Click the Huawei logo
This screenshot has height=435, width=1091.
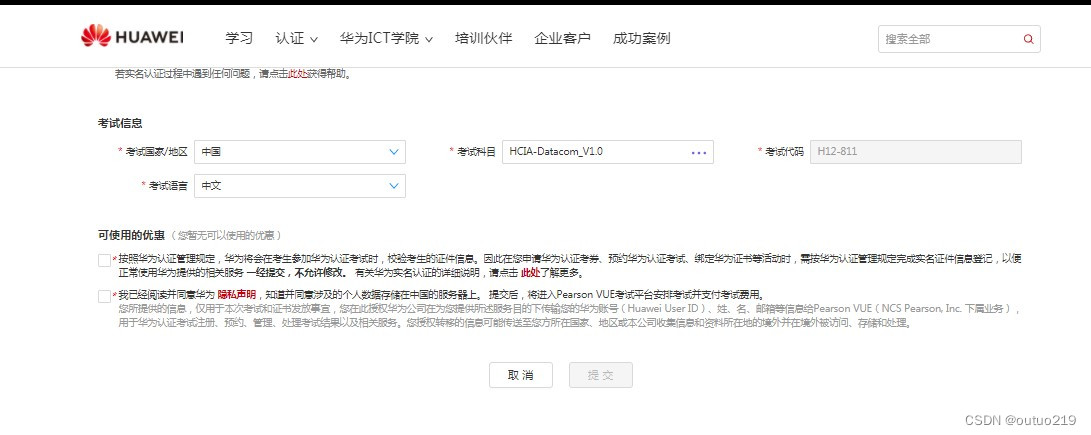pyautogui.click(x=132, y=36)
